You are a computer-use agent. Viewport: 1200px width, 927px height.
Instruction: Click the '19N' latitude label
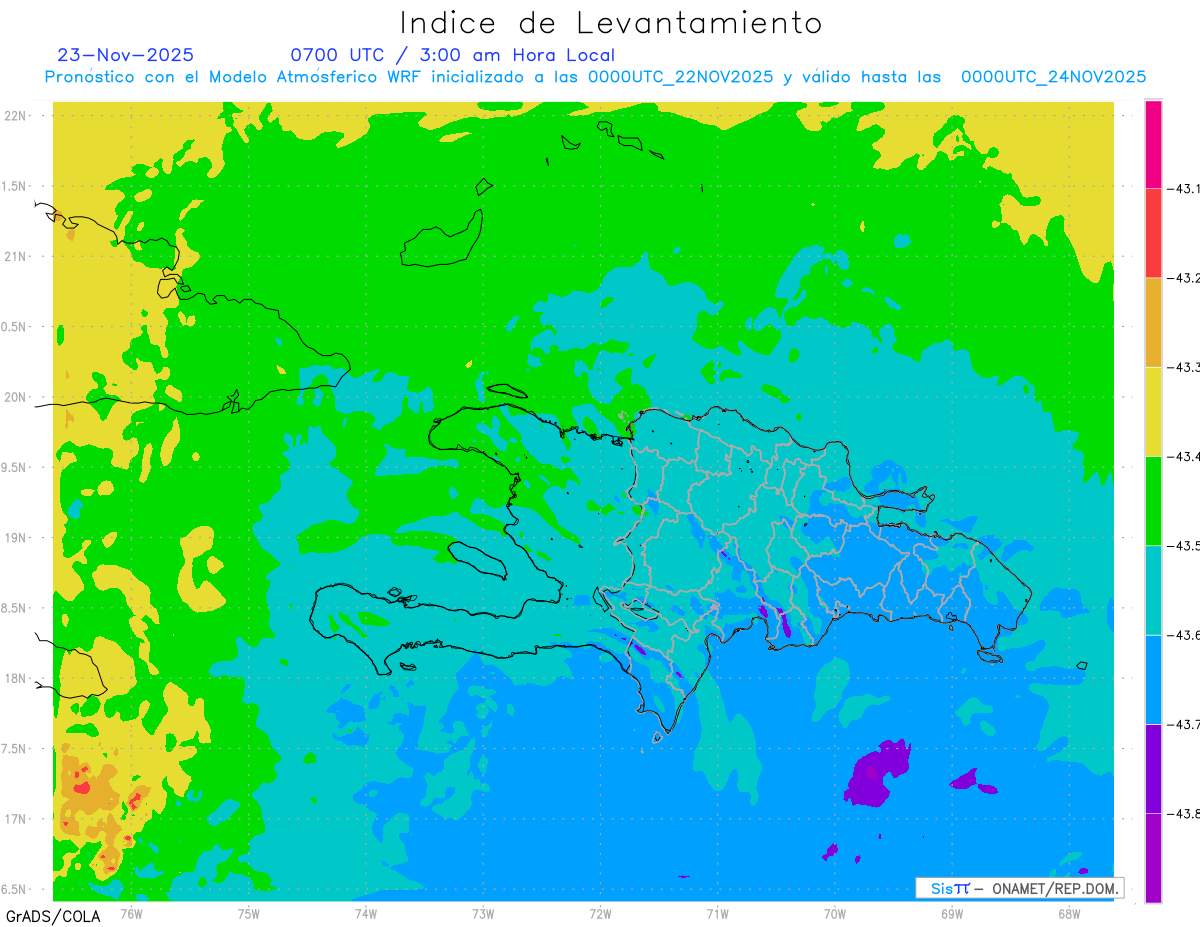(16, 537)
